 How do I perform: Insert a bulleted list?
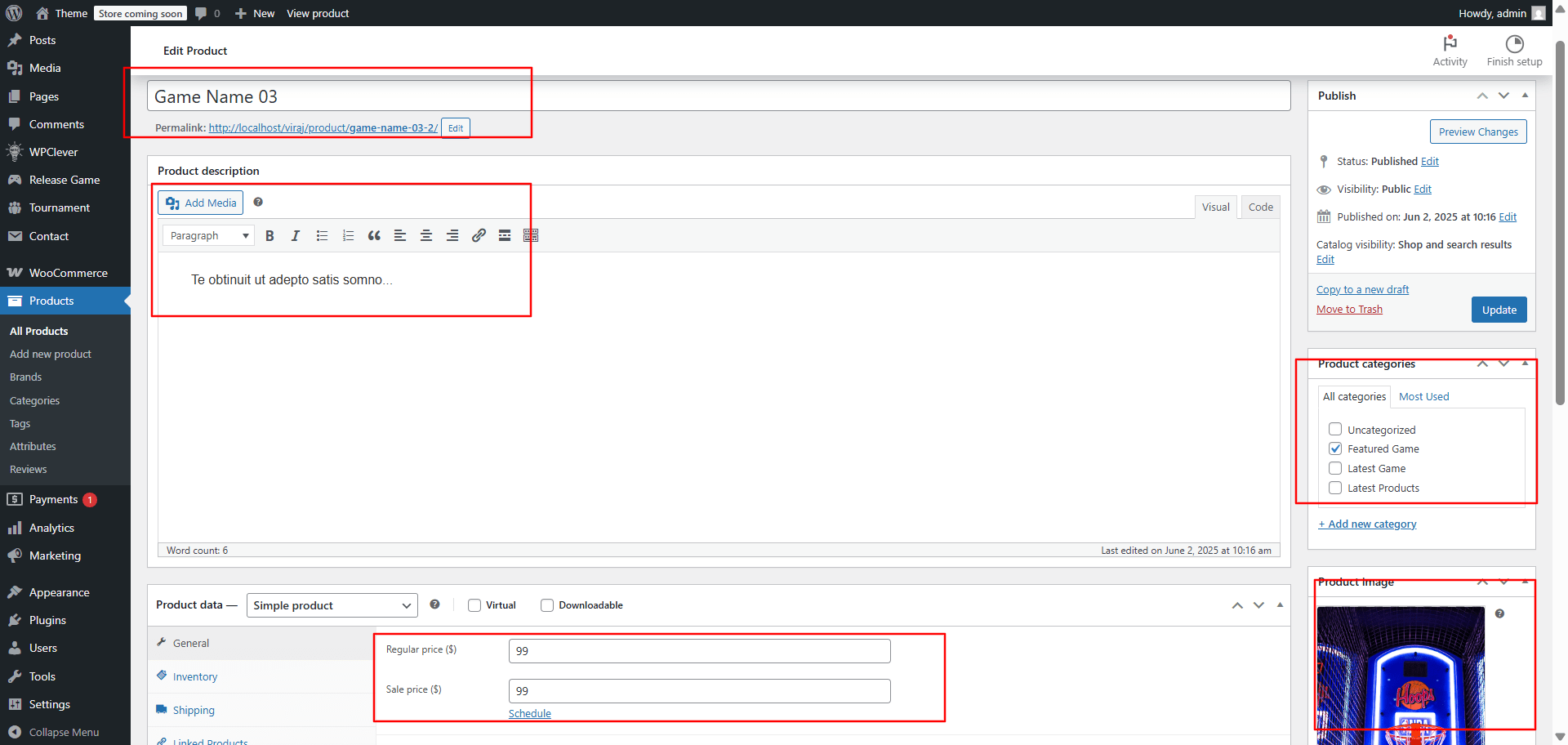click(322, 235)
